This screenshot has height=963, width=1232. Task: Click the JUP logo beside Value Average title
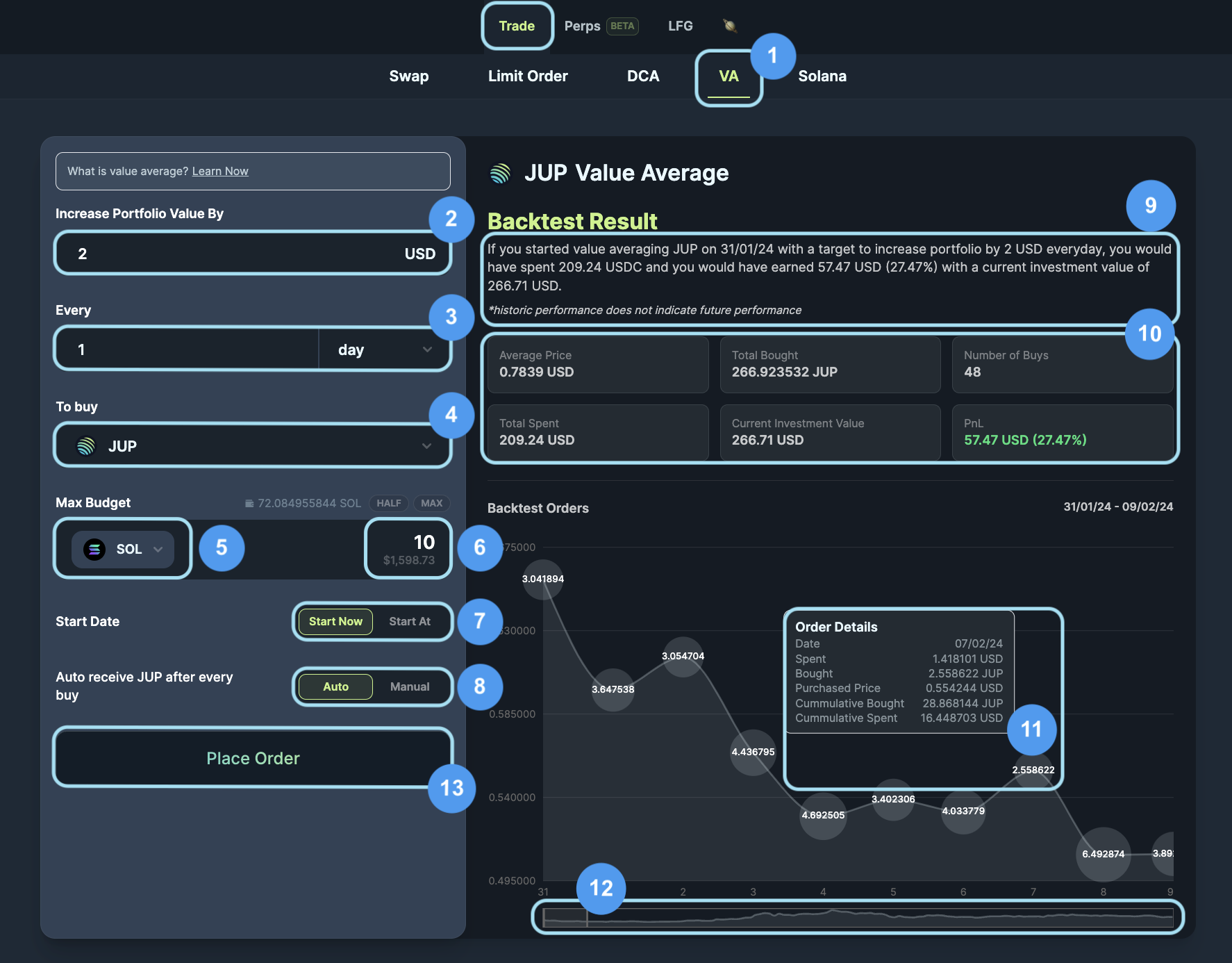point(500,173)
